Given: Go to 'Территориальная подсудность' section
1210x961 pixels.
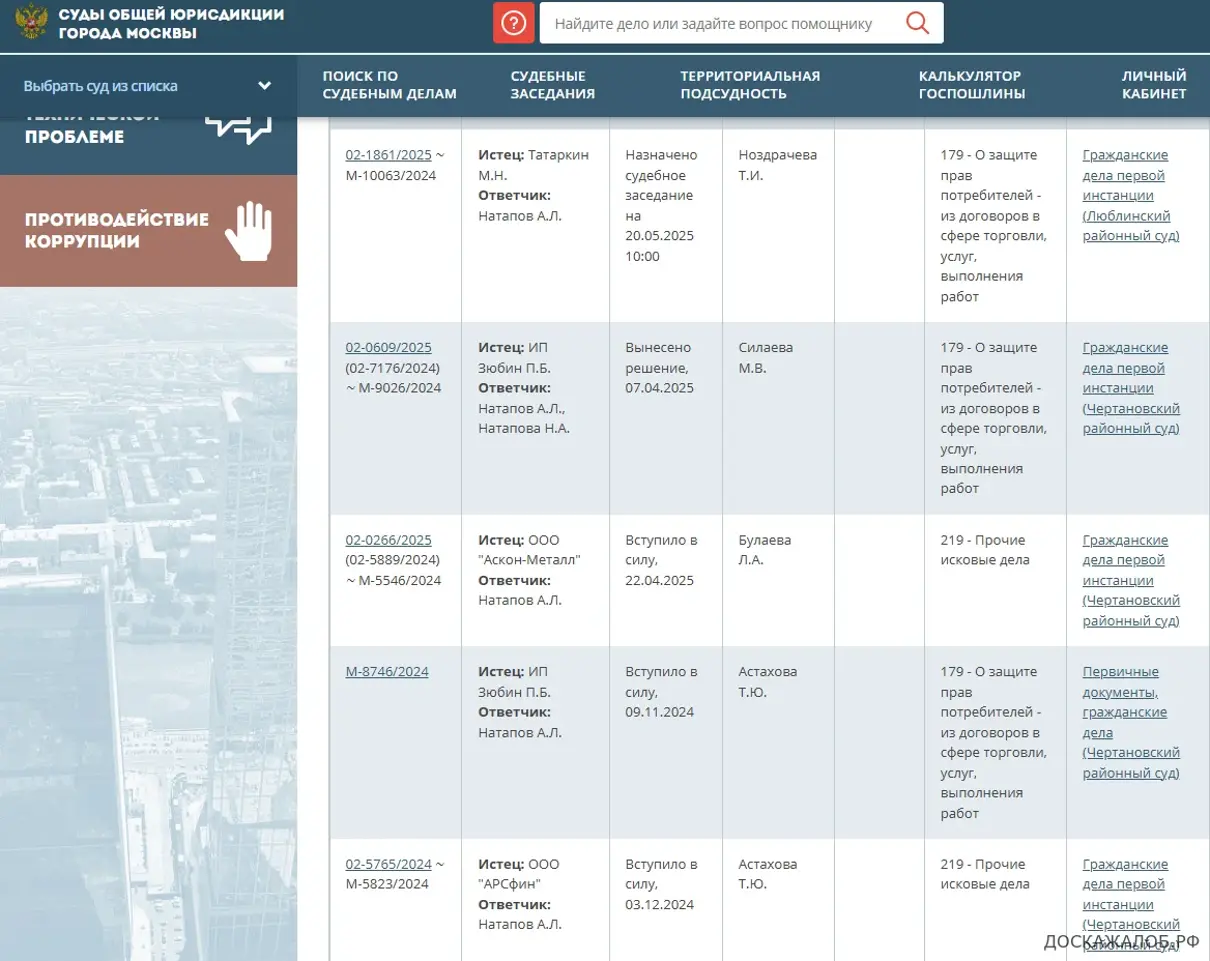Looking at the screenshot, I should coord(749,85).
